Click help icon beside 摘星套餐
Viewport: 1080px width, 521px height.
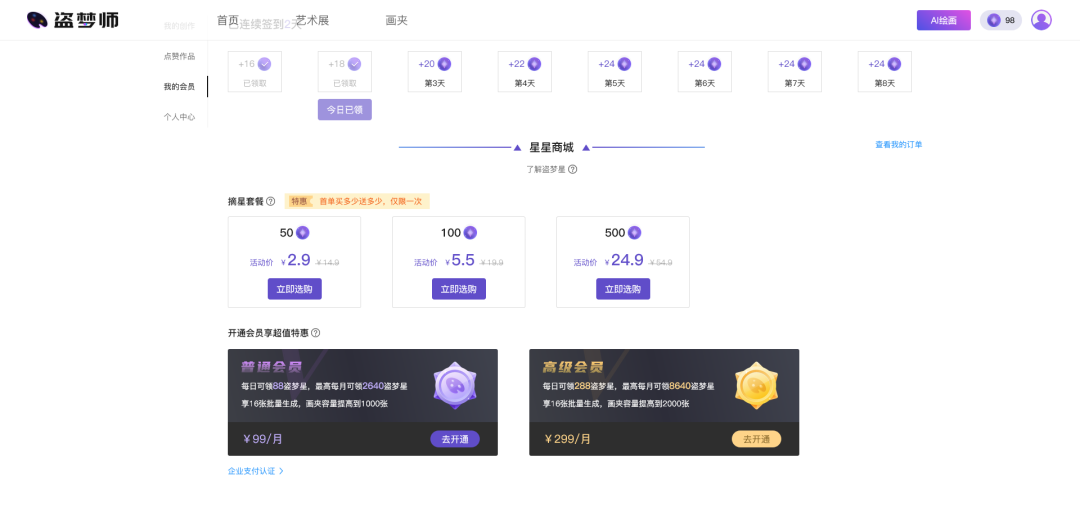(271, 201)
